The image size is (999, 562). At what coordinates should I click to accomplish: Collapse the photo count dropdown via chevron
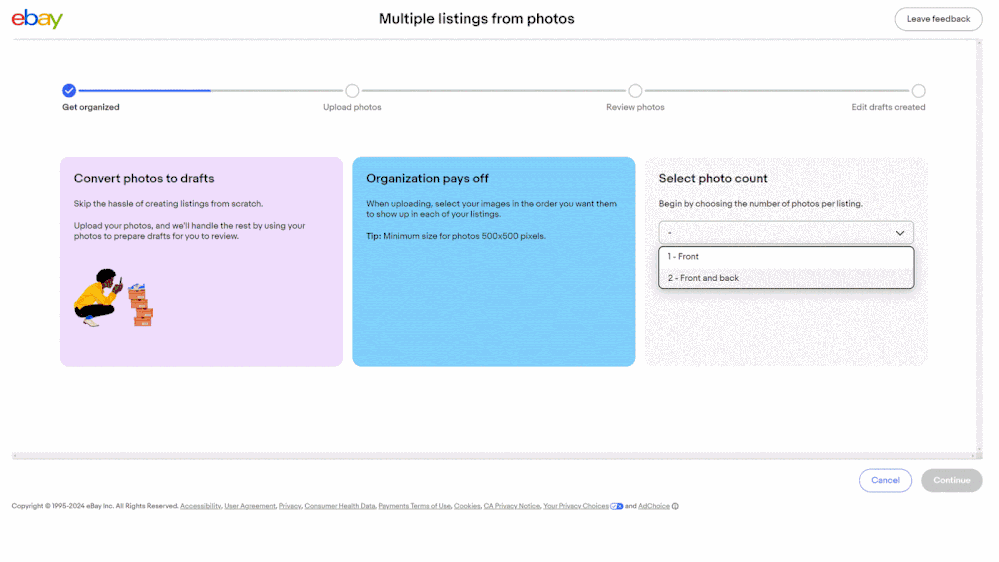click(899, 233)
